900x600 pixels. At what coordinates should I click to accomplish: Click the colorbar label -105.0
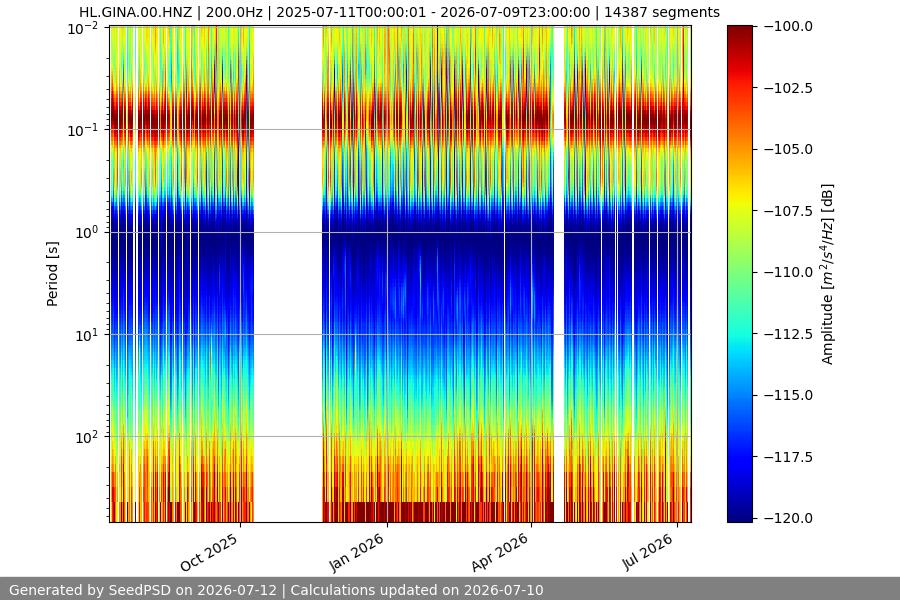(788, 149)
